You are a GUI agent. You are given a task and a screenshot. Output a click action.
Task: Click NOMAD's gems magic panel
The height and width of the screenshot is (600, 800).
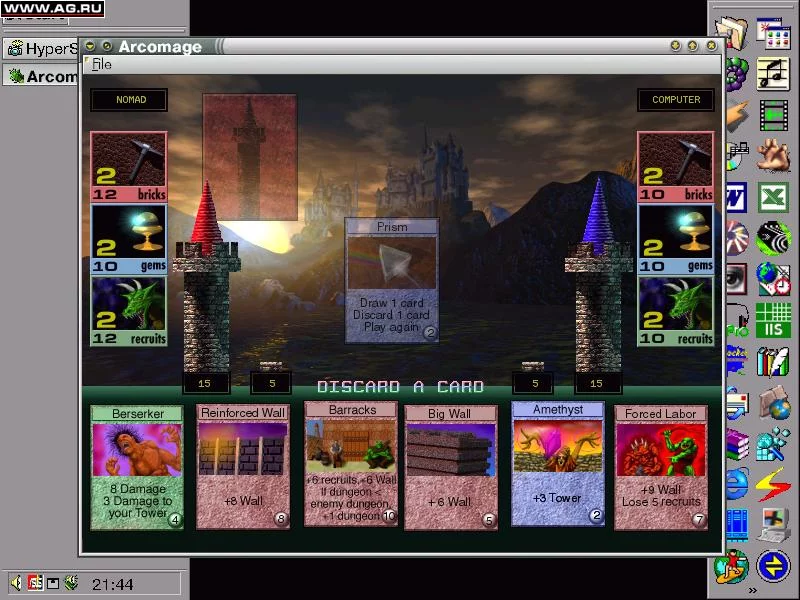pyautogui.click(x=129, y=239)
